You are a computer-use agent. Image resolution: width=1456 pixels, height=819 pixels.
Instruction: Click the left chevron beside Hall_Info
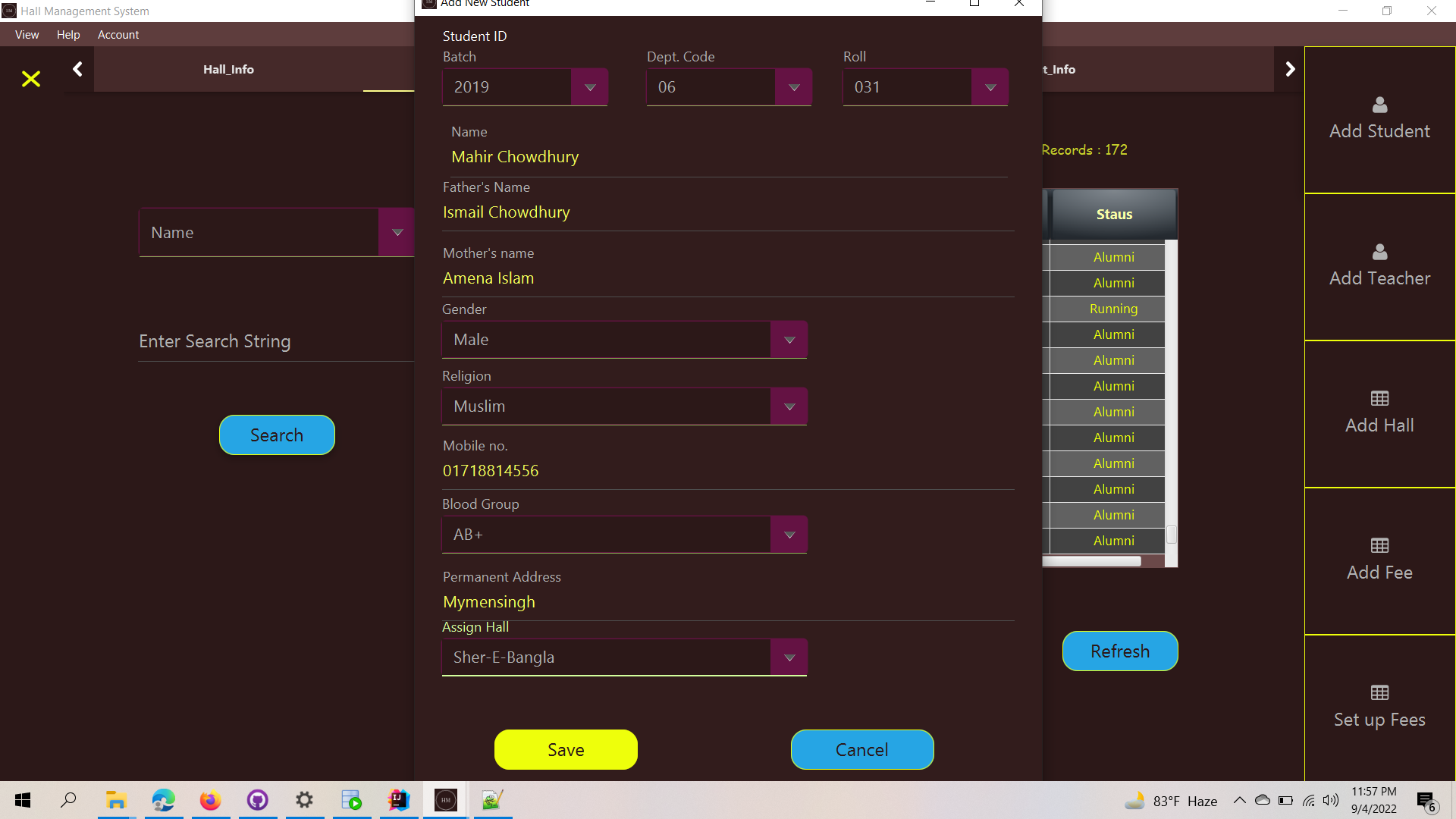77,69
